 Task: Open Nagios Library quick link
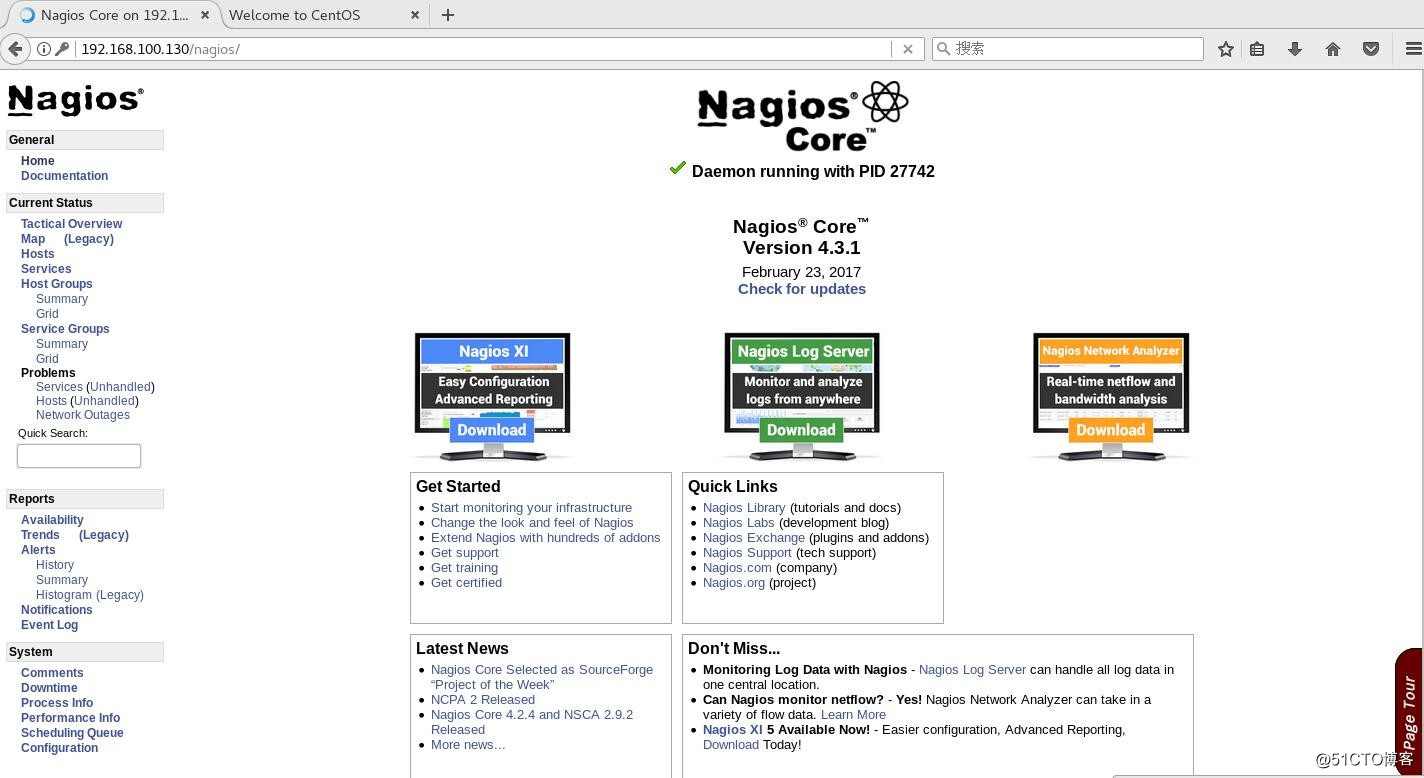(x=744, y=508)
